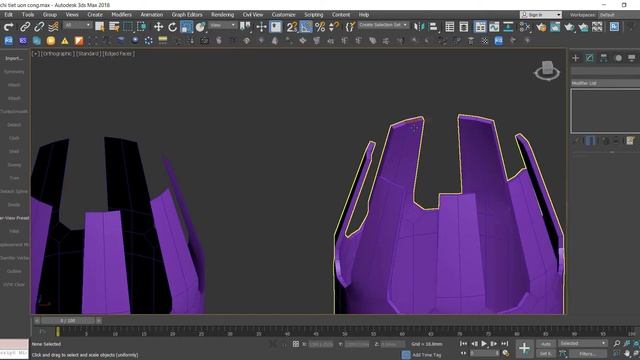Open the Curve Editor
640x360 pixels.
494,27
